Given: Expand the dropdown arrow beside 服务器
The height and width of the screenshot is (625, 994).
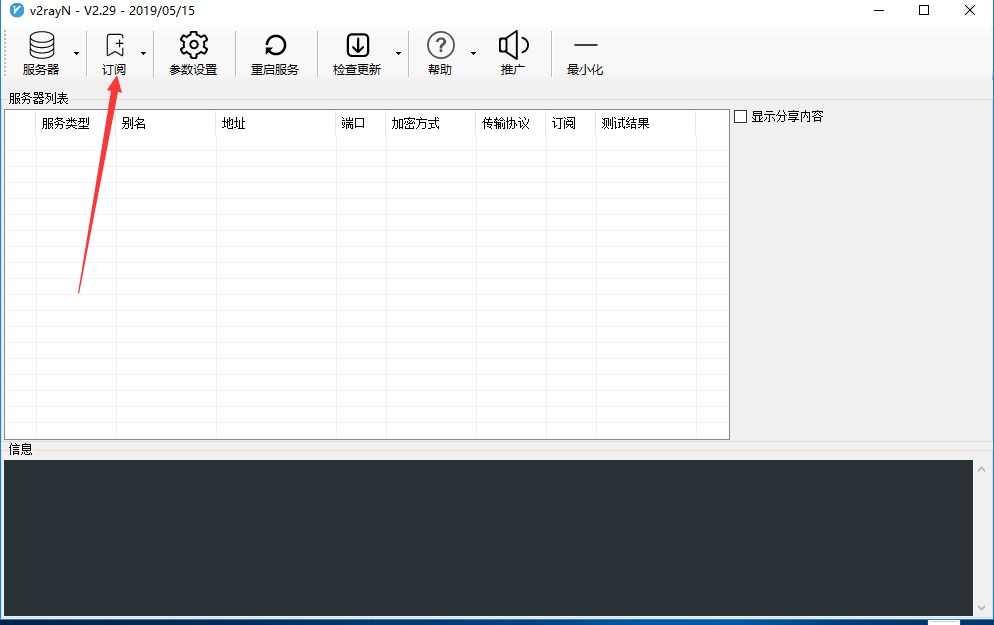Looking at the screenshot, I should pyautogui.click(x=76, y=53).
